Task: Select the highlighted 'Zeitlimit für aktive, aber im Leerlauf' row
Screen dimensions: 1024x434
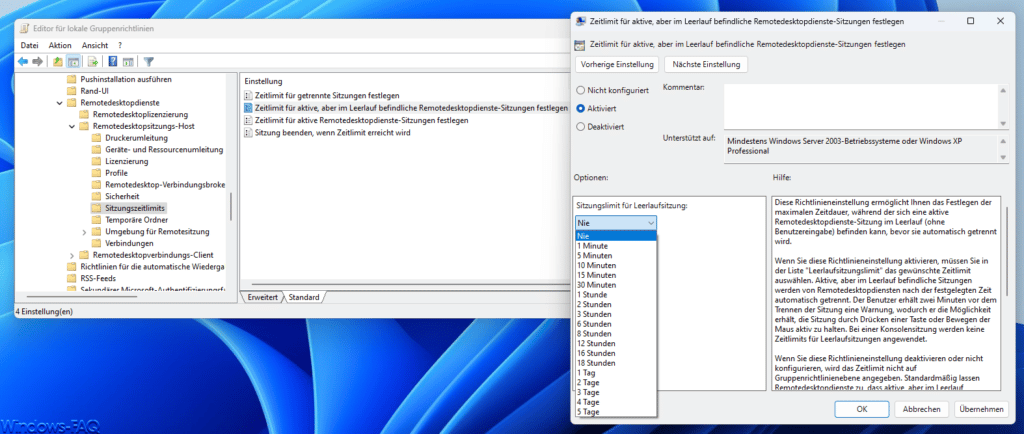Action: pos(405,108)
